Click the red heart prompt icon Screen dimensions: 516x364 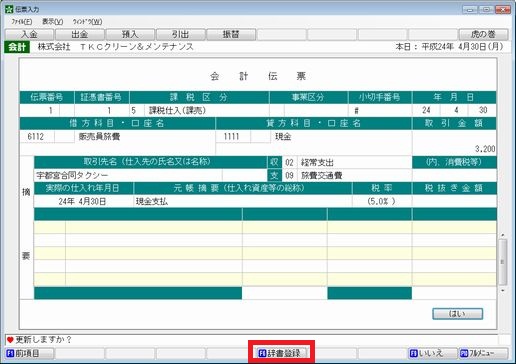10,340
